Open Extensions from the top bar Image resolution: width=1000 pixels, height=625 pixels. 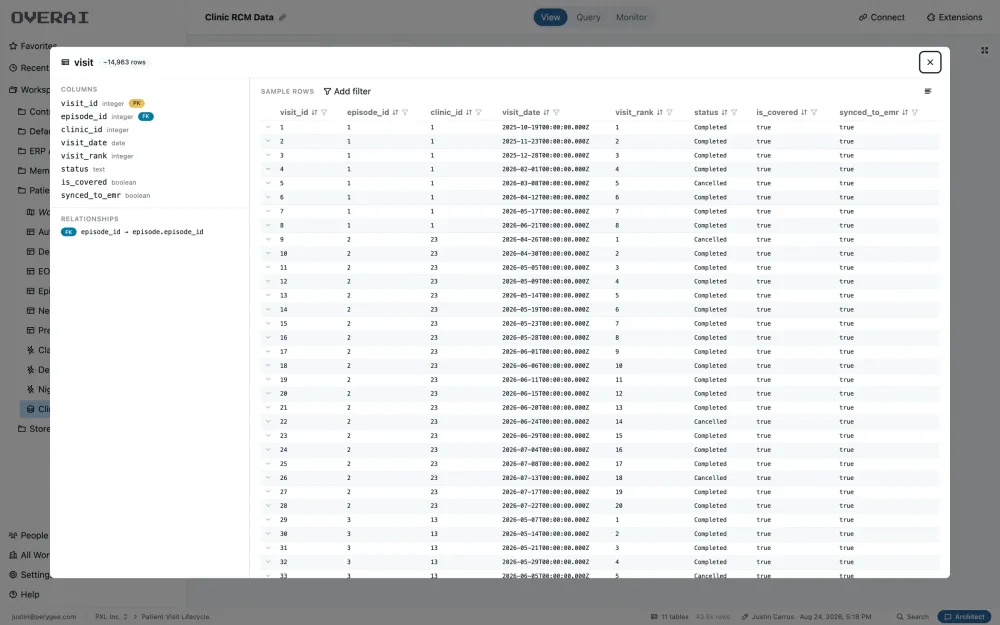coord(955,17)
